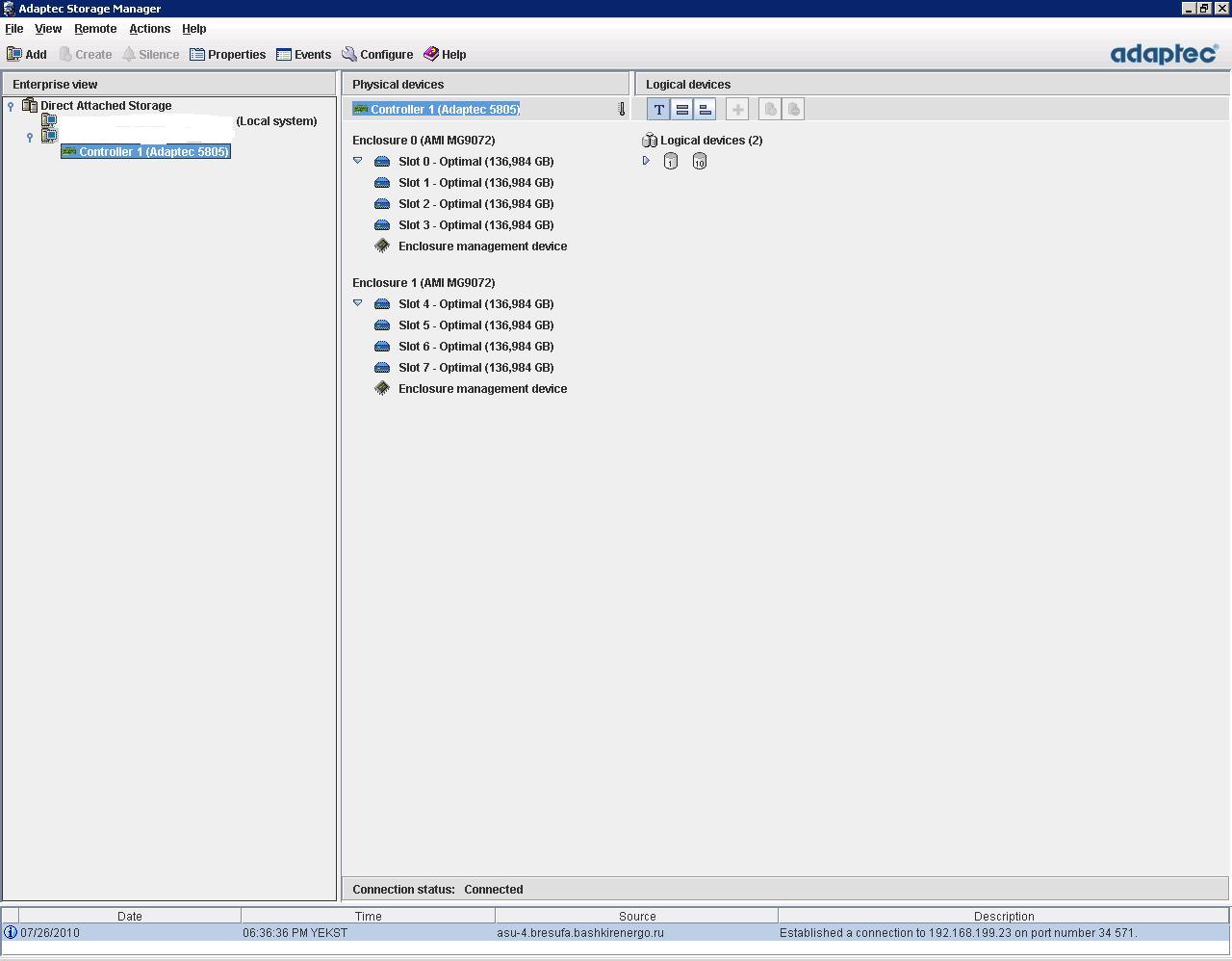1232x961 pixels.
Task: Select logical device 1 cylinder icon
Action: pyautogui.click(x=671, y=162)
